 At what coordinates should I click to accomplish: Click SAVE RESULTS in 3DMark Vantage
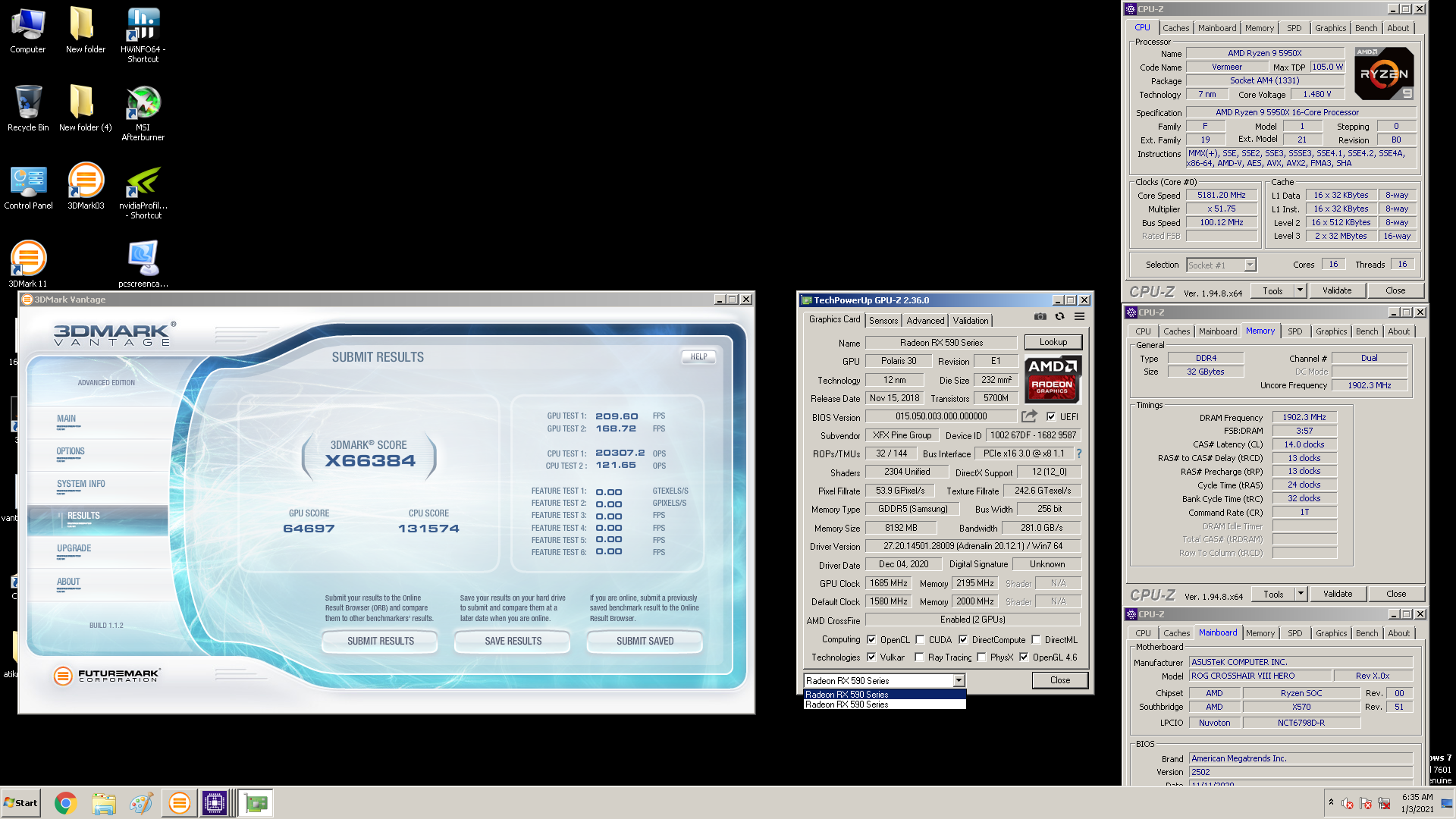(513, 641)
